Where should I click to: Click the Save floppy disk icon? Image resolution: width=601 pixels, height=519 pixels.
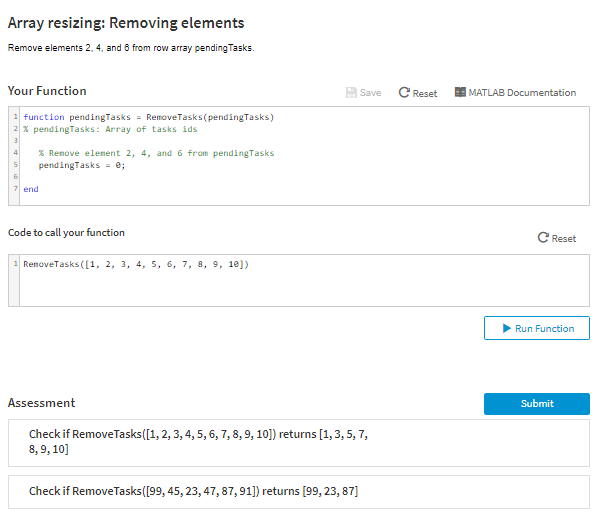[x=351, y=92]
